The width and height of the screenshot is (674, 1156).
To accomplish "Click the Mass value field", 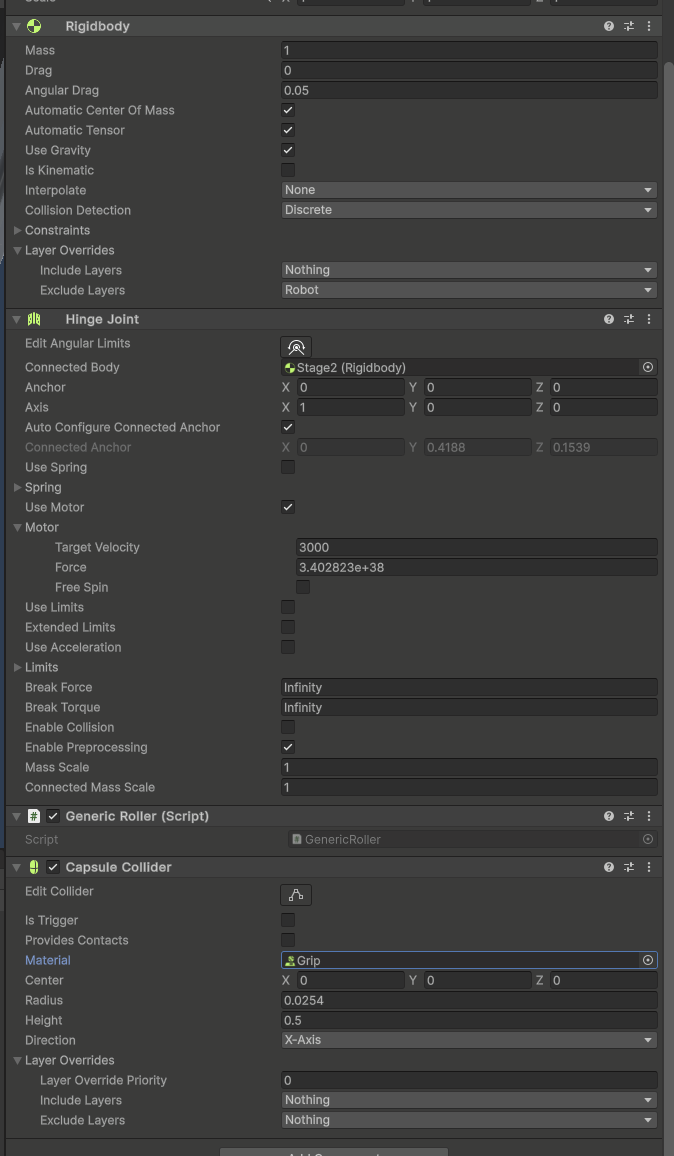I will (469, 50).
